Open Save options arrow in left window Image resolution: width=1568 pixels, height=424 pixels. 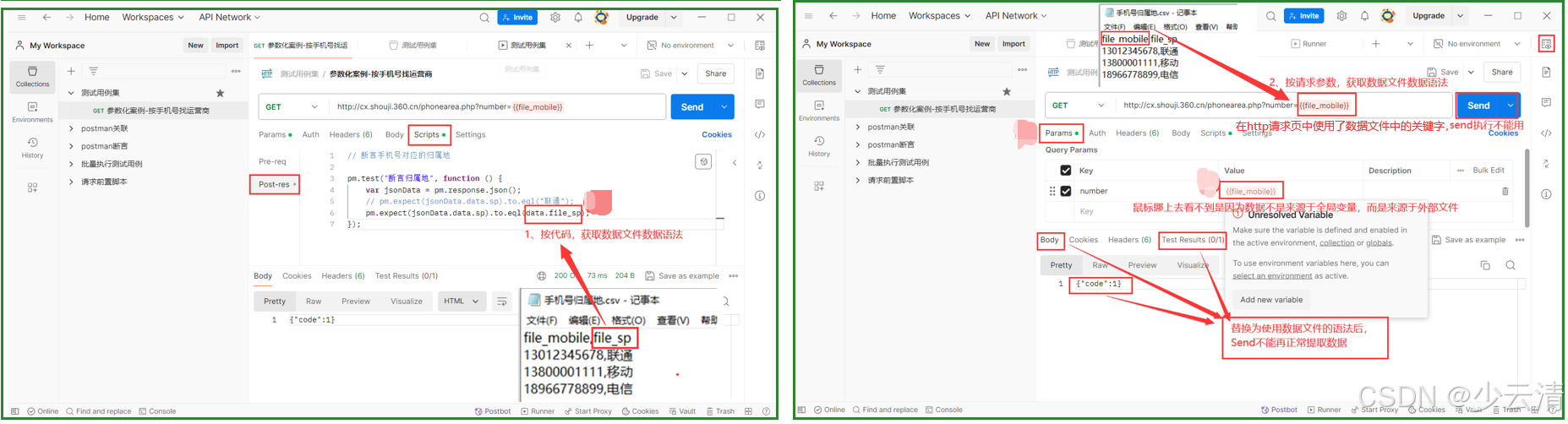pyautogui.click(x=684, y=73)
